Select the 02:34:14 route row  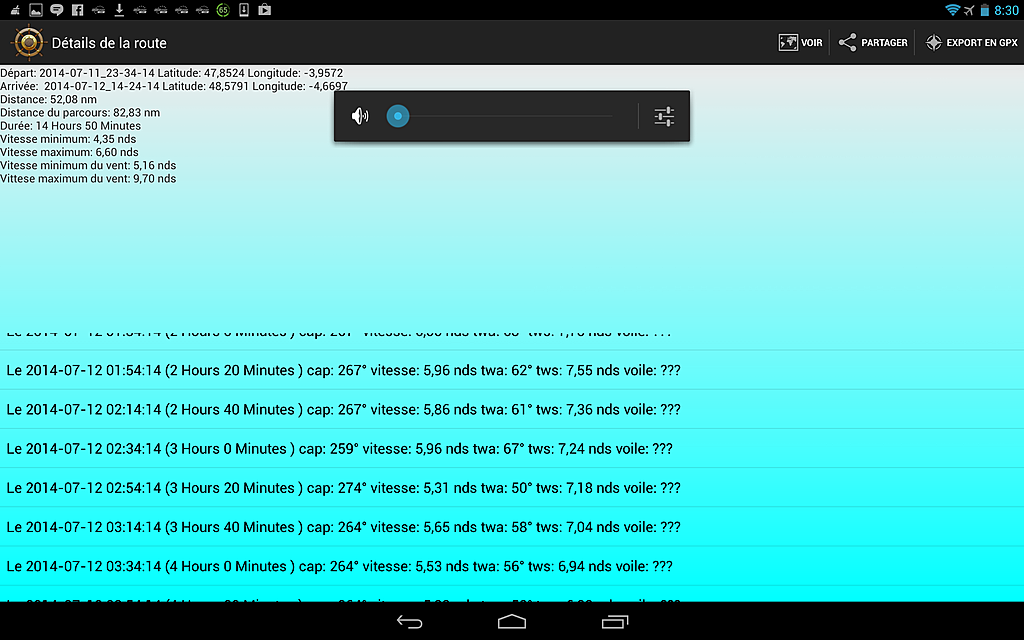tap(512, 449)
